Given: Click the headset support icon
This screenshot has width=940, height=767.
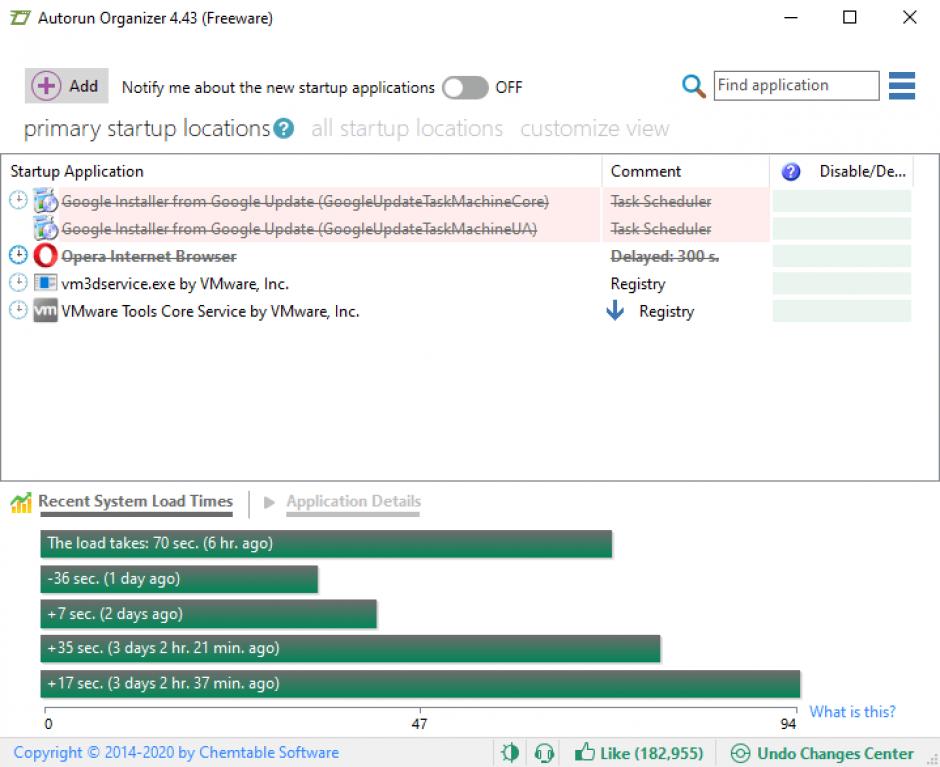Looking at the screenshot, I should (x=544, y=753).
